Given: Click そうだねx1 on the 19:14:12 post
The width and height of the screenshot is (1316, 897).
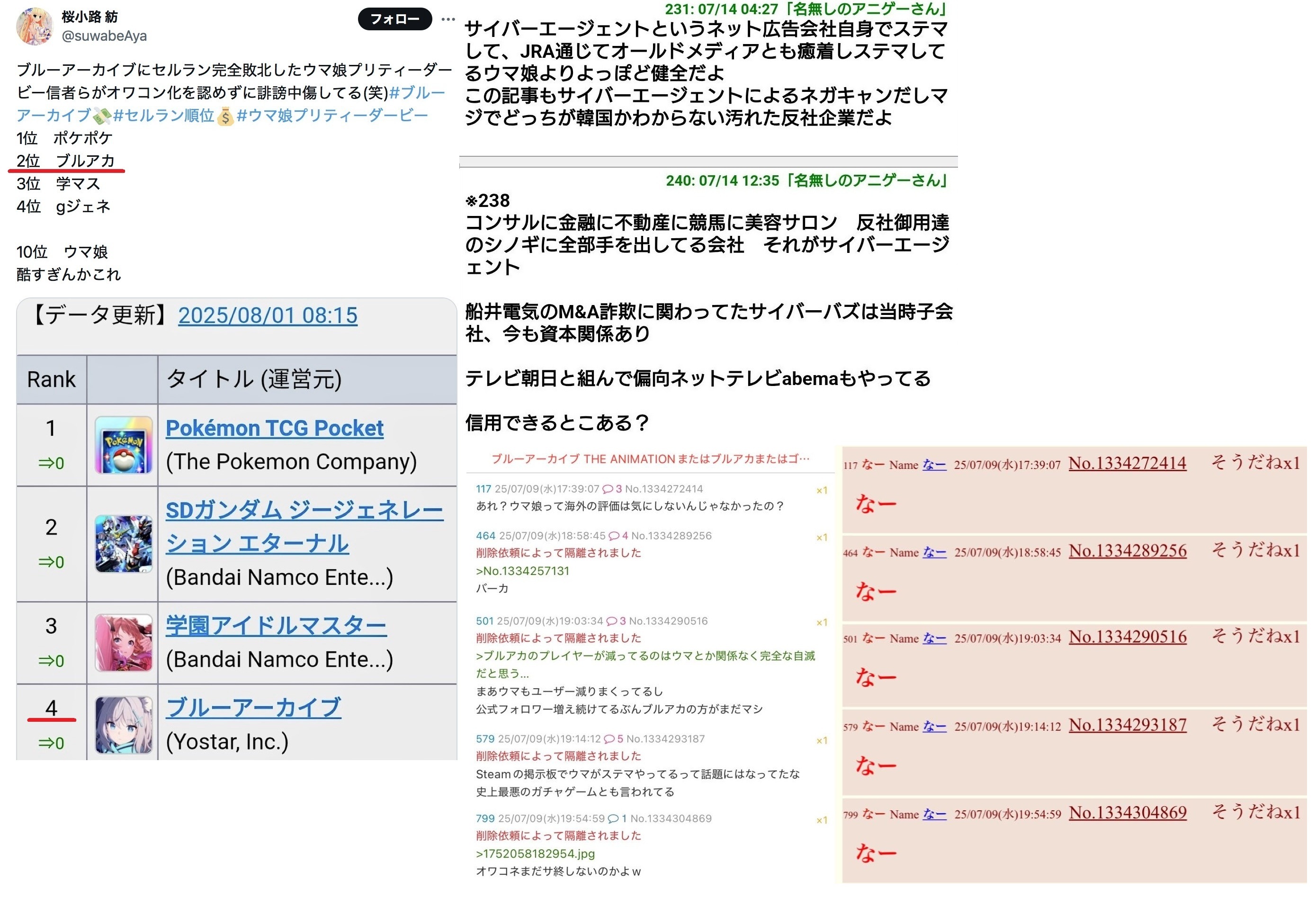Looking at the screenshot, I should coord(1255,724).
